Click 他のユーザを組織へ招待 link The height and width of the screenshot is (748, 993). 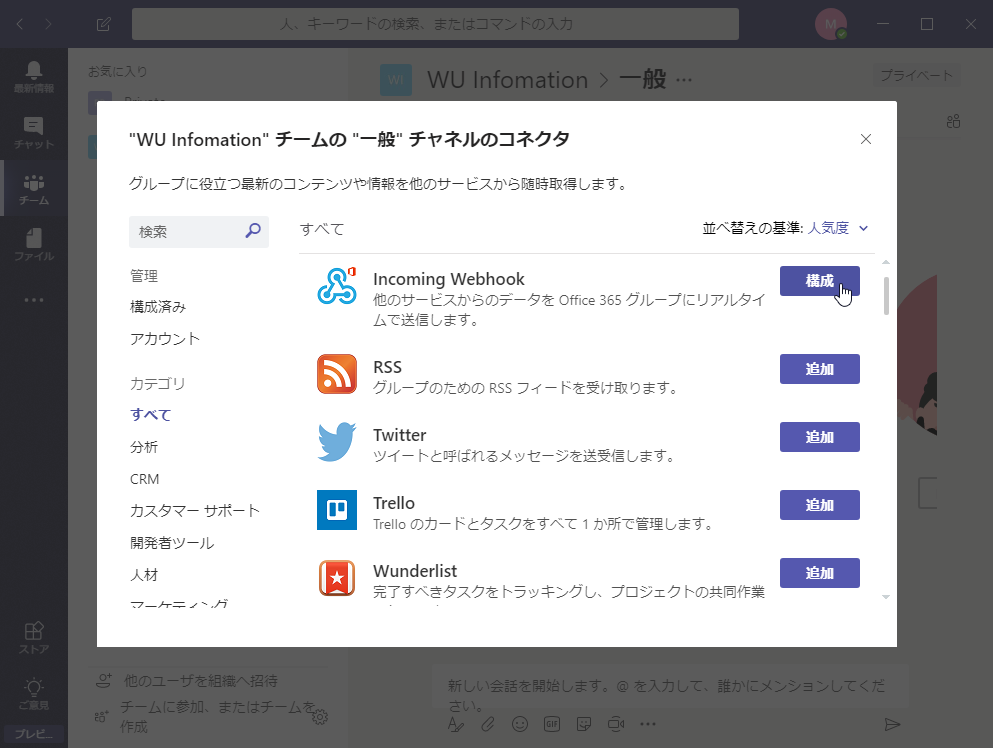pyautogui.click(x=201, y=681)
